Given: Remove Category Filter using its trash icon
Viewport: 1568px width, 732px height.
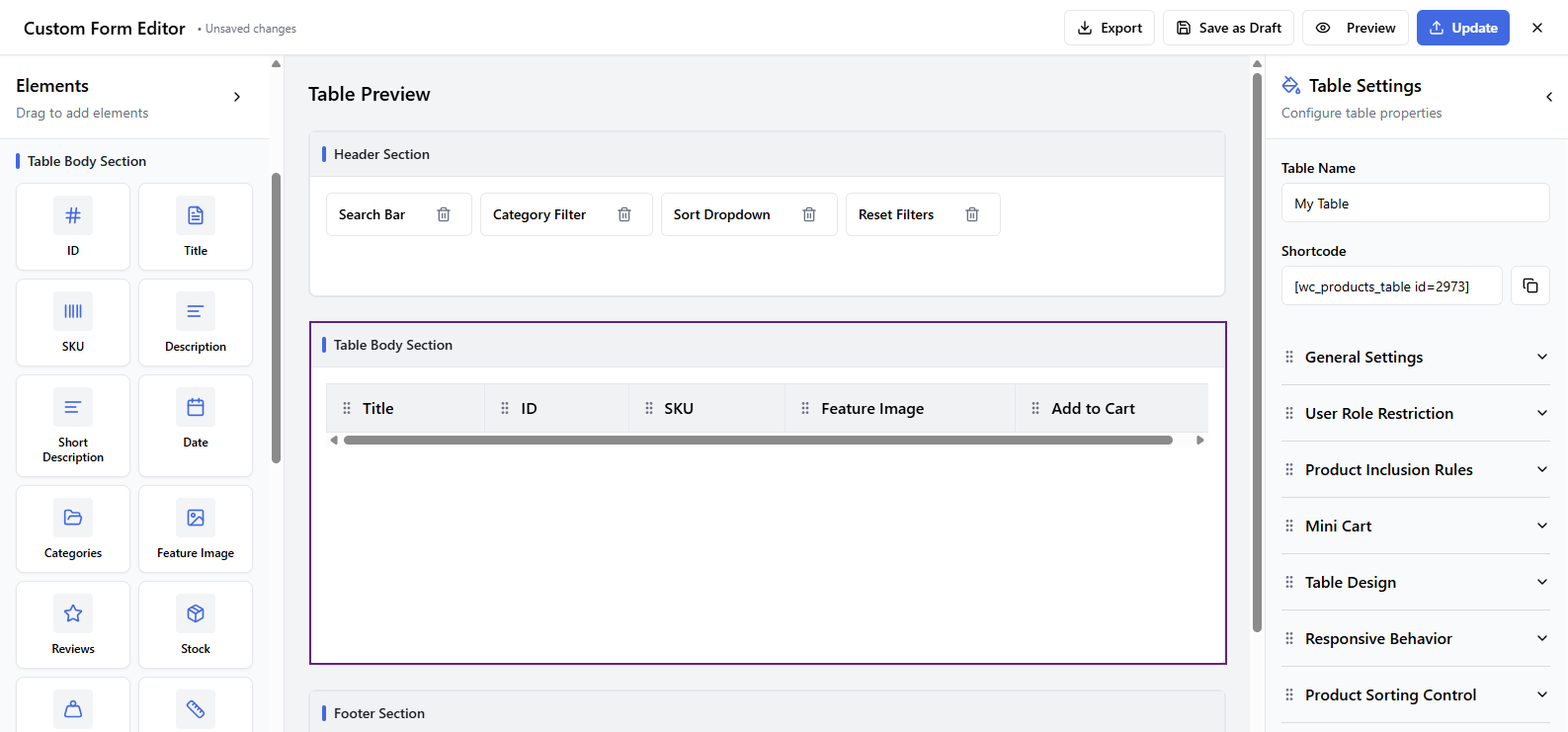Looking at the screenshot, I should (624, 214).
